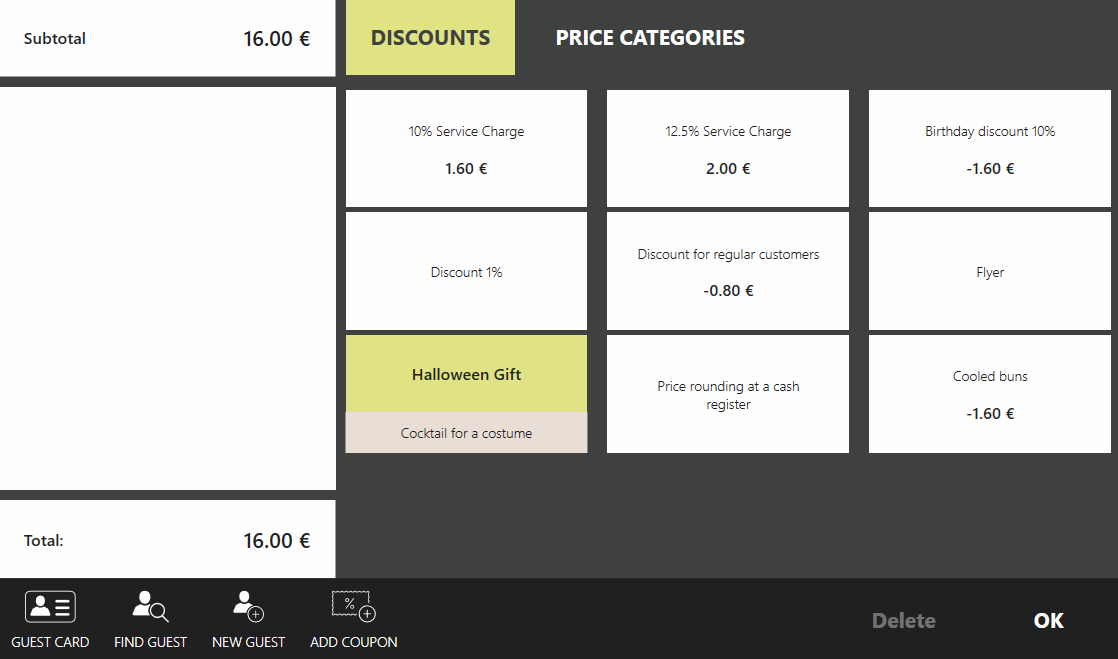Enable the Birthday discount 10% tile
This screenshot has height=659, width=1118.
(989, 149)
